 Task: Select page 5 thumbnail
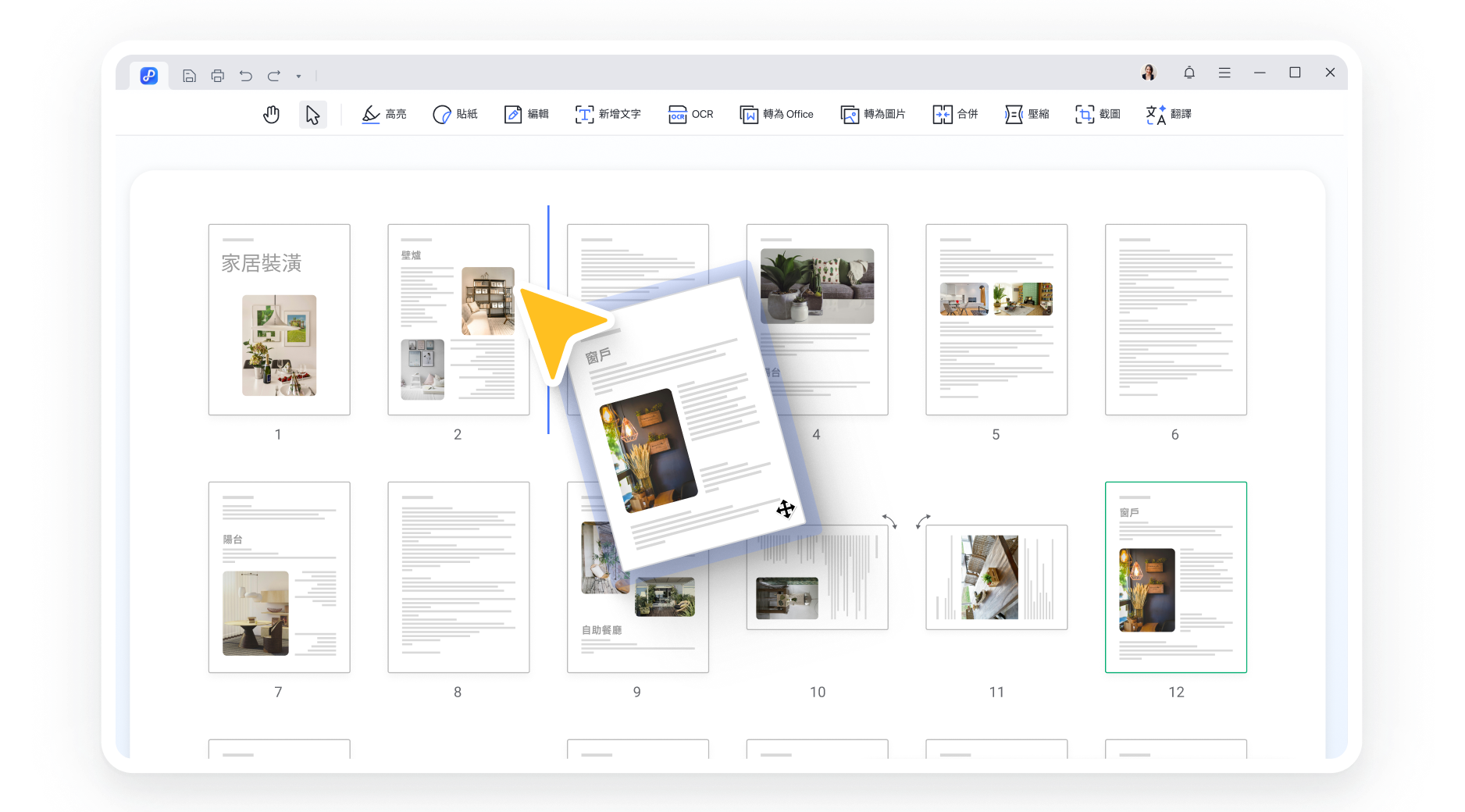tap(996, 319)
